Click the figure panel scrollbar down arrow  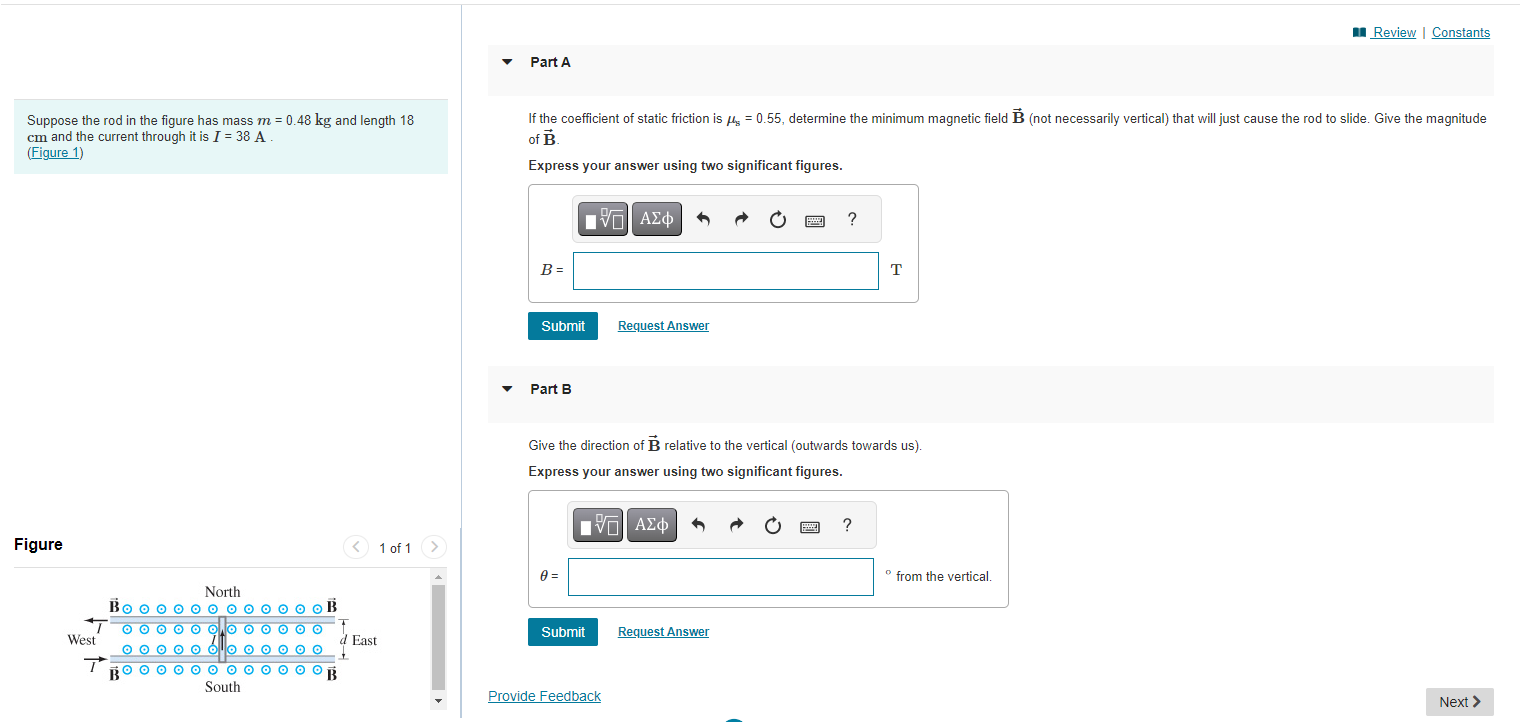pos(437,700)
